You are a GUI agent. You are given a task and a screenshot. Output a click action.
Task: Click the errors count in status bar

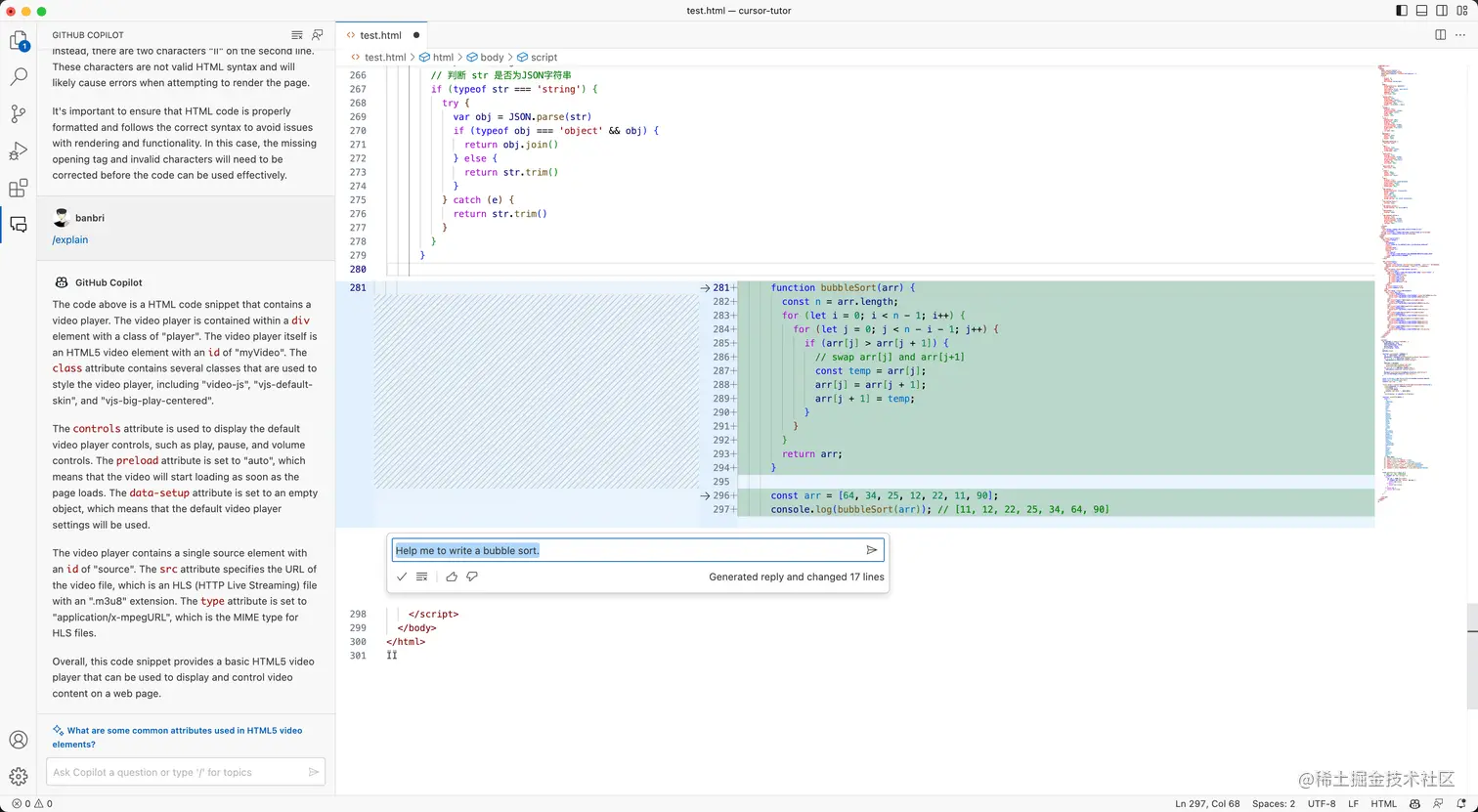tap(22, 804)
